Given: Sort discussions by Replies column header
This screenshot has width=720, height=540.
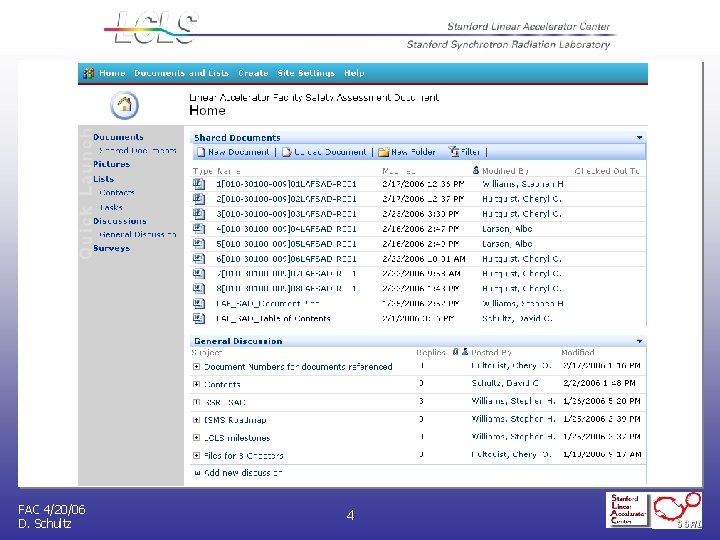Looking at the screenshot, I should [431, 352].
